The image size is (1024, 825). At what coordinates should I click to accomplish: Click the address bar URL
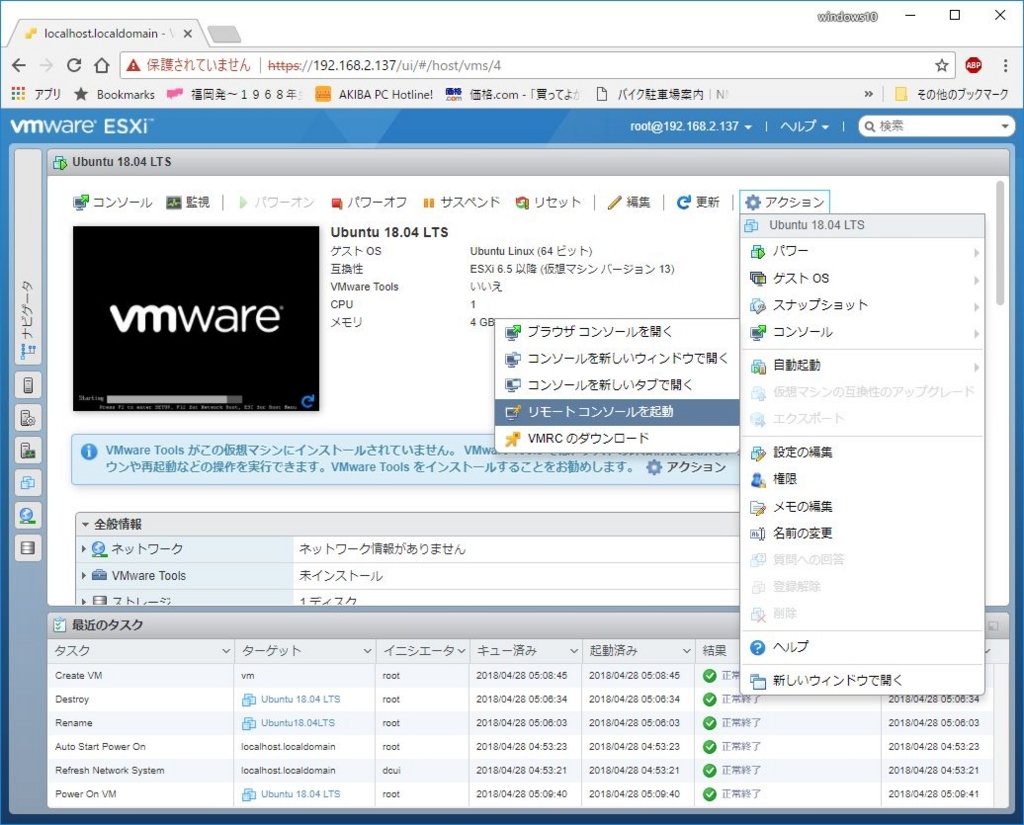point(384,65)
